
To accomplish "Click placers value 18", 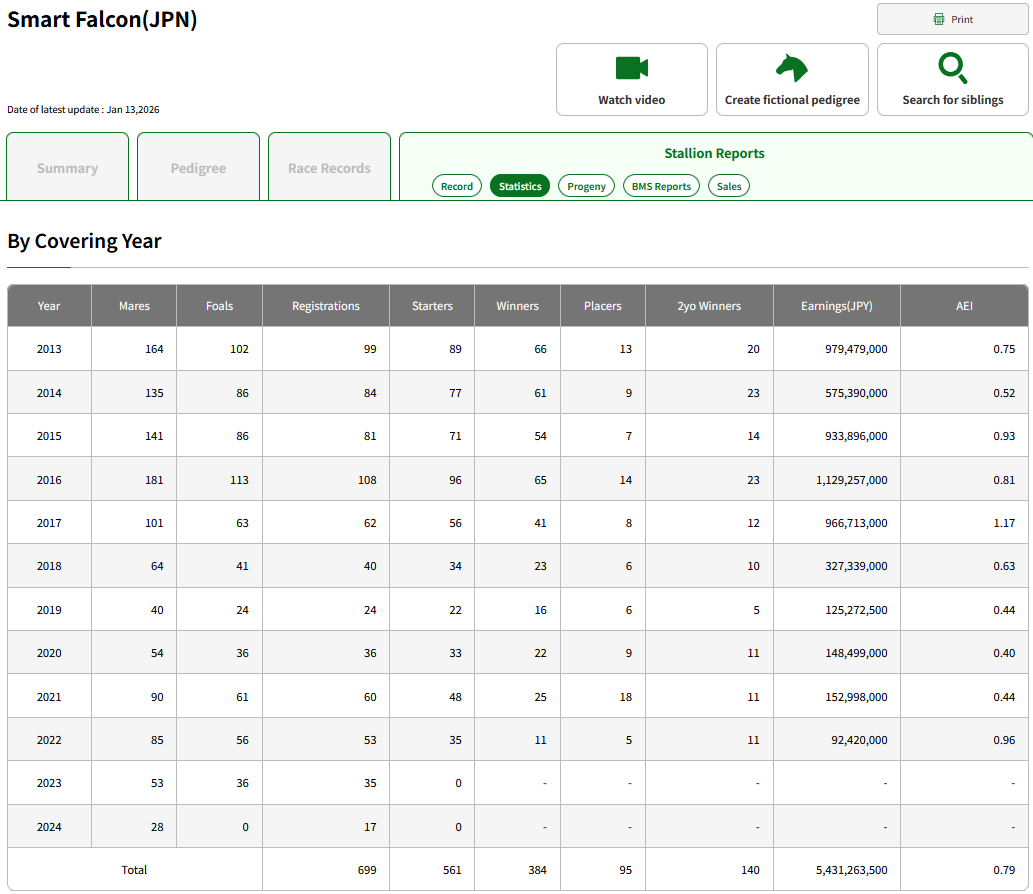I will click(x=625, y=697).
